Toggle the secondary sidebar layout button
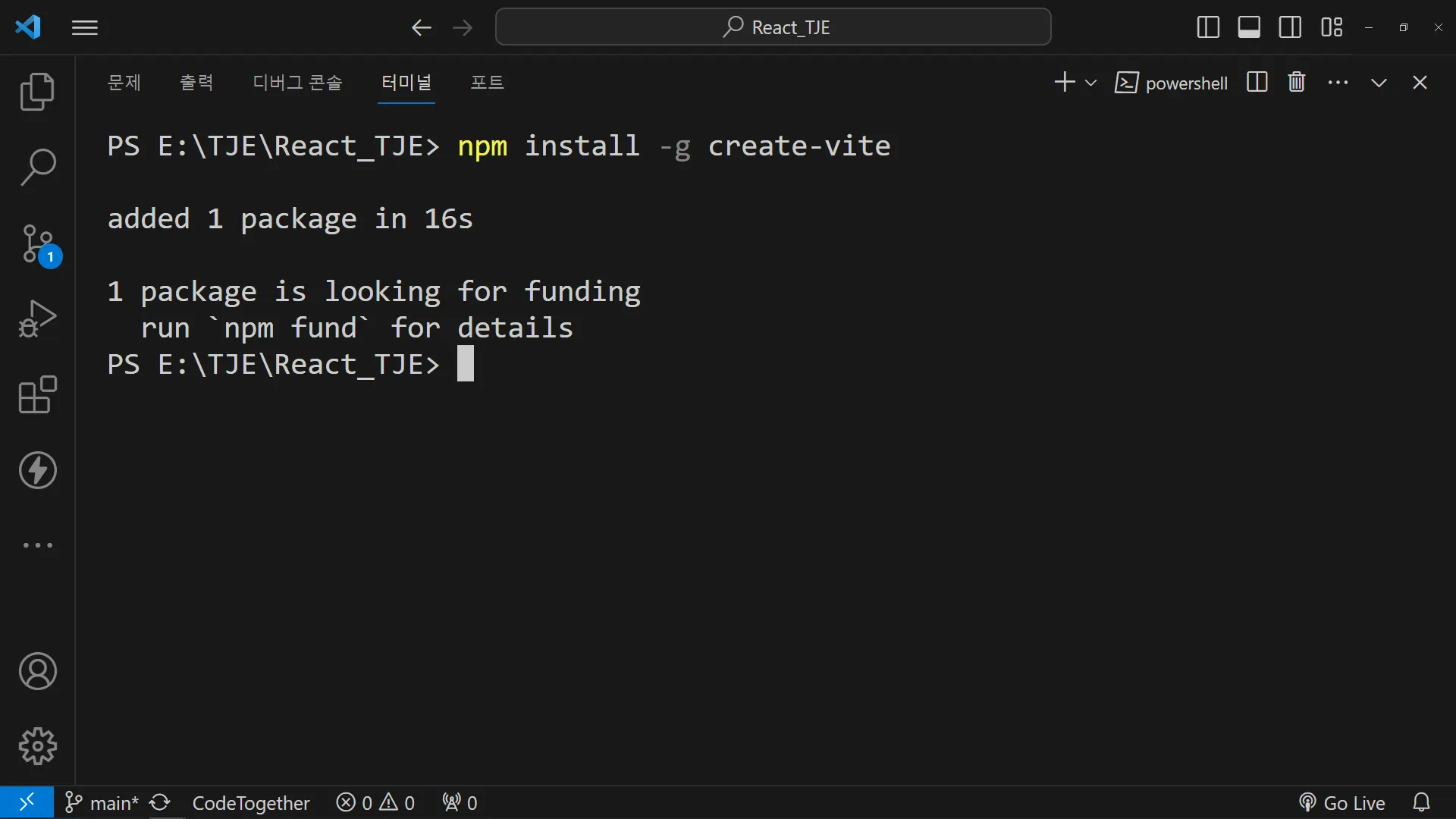Image resolution: width=1456 pixels, height=819 pixels. (1290, 27)
